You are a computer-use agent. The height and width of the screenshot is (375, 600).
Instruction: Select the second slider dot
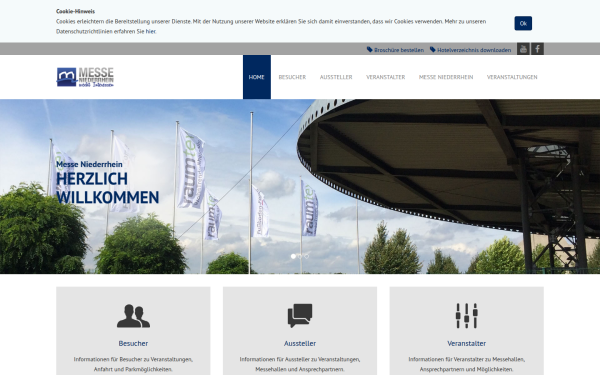pos(300,256)
